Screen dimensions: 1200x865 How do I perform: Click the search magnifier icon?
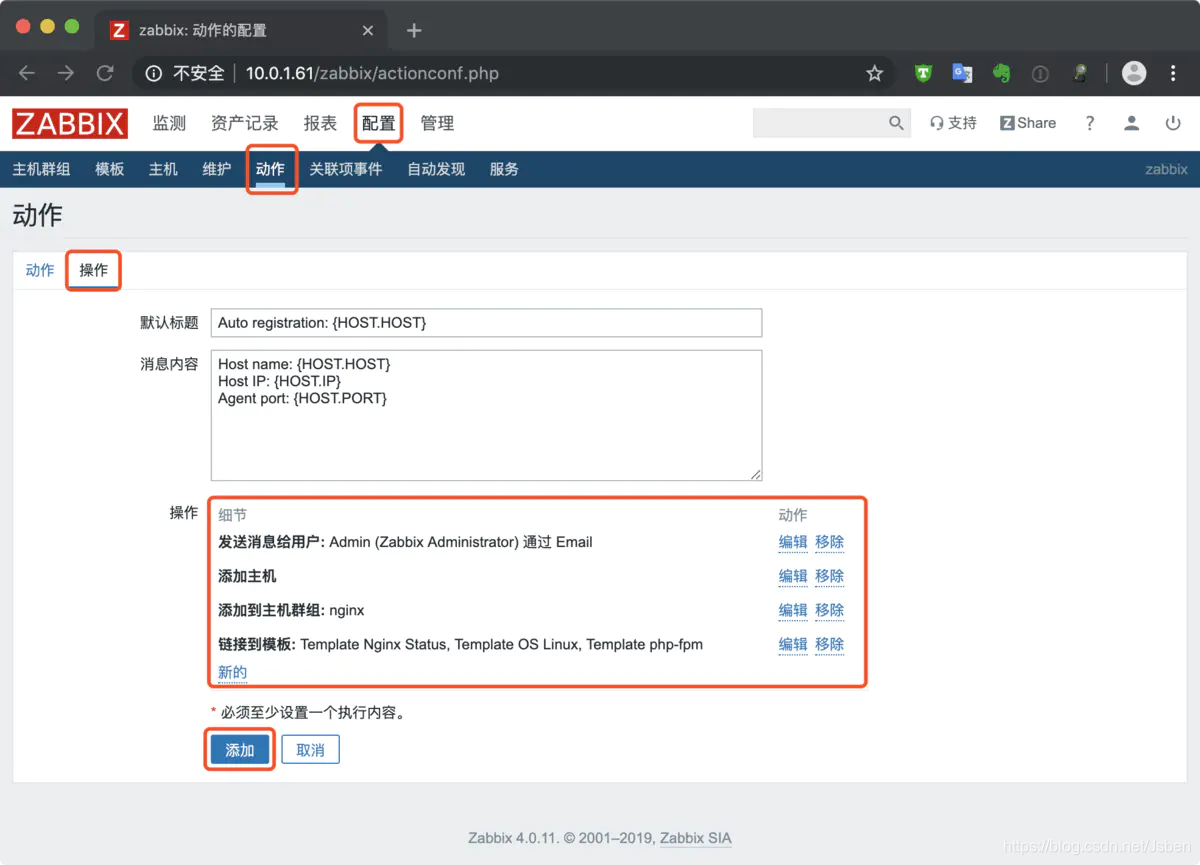[896, 123]
